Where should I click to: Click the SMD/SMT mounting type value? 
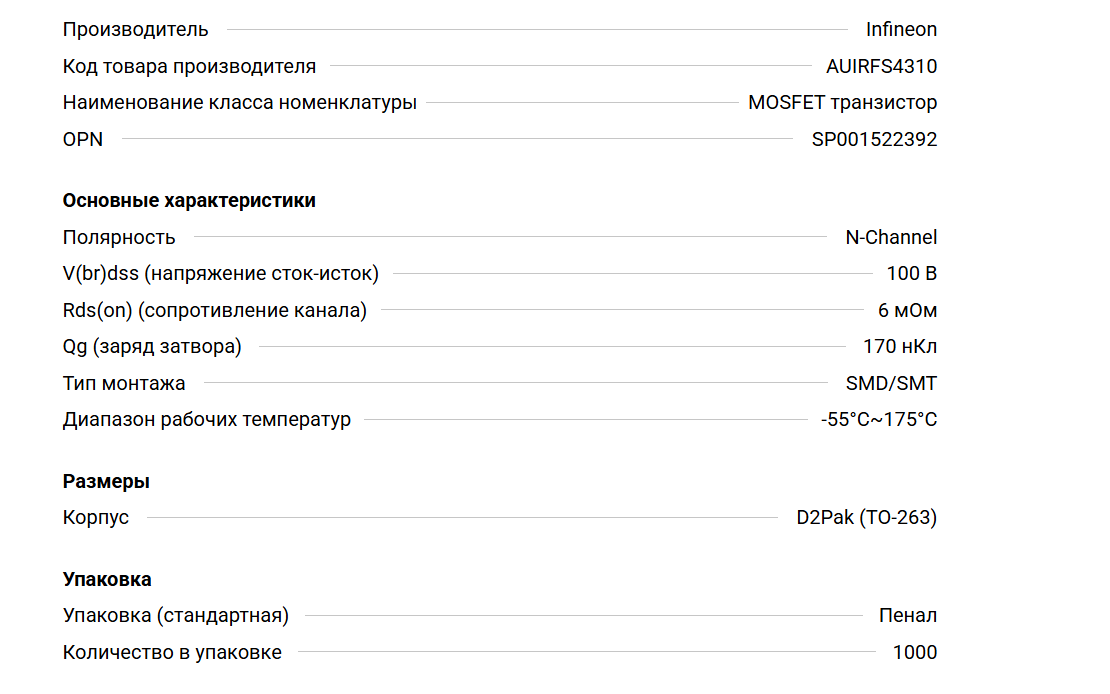[891, 384]
